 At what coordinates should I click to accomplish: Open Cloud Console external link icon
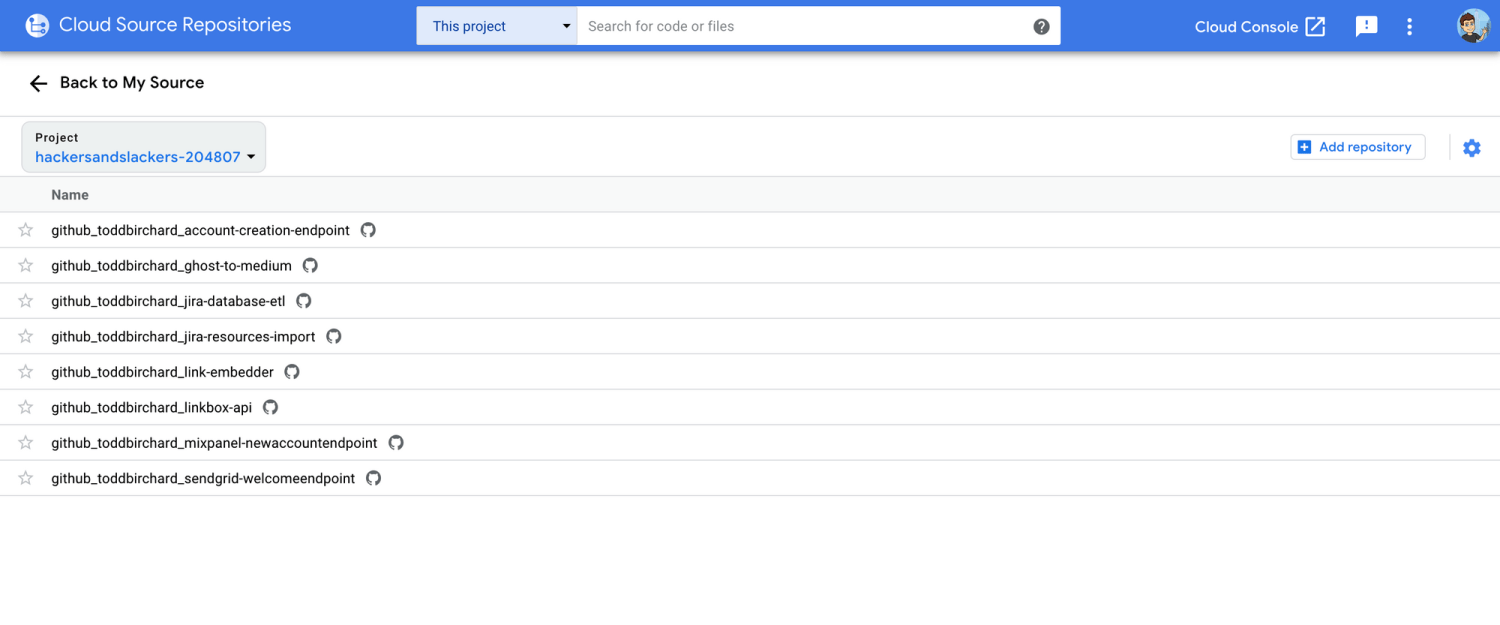tap(1316, 27)
